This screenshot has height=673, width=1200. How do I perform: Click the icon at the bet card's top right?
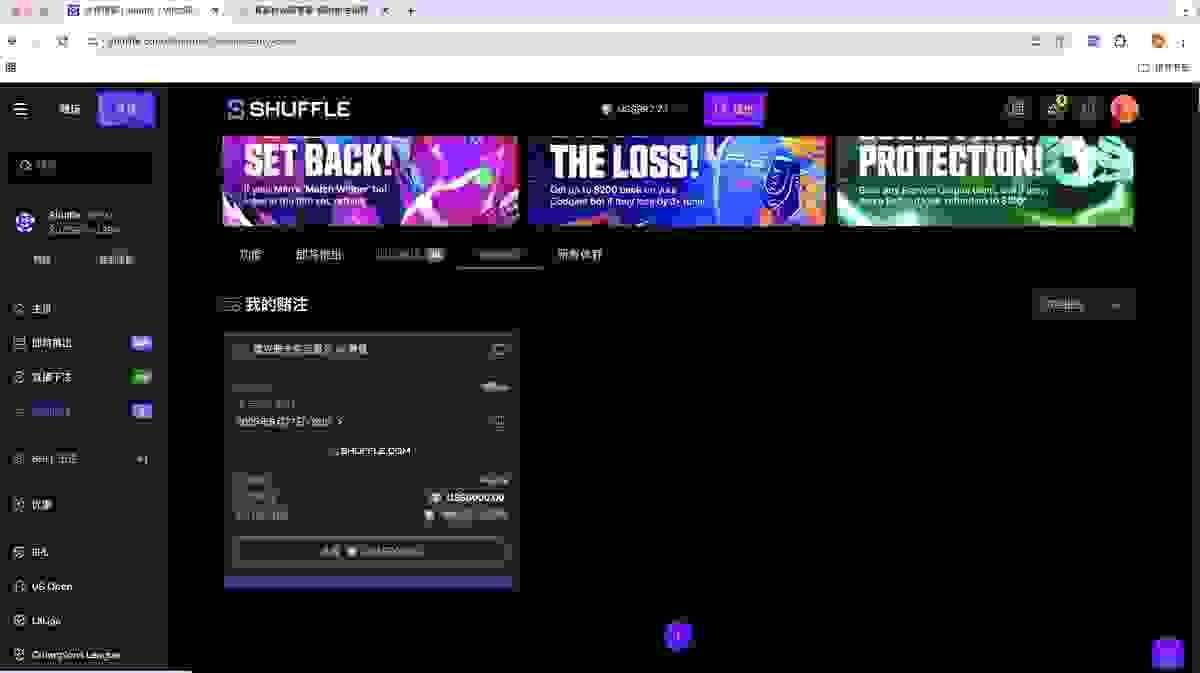coord(499,350)
